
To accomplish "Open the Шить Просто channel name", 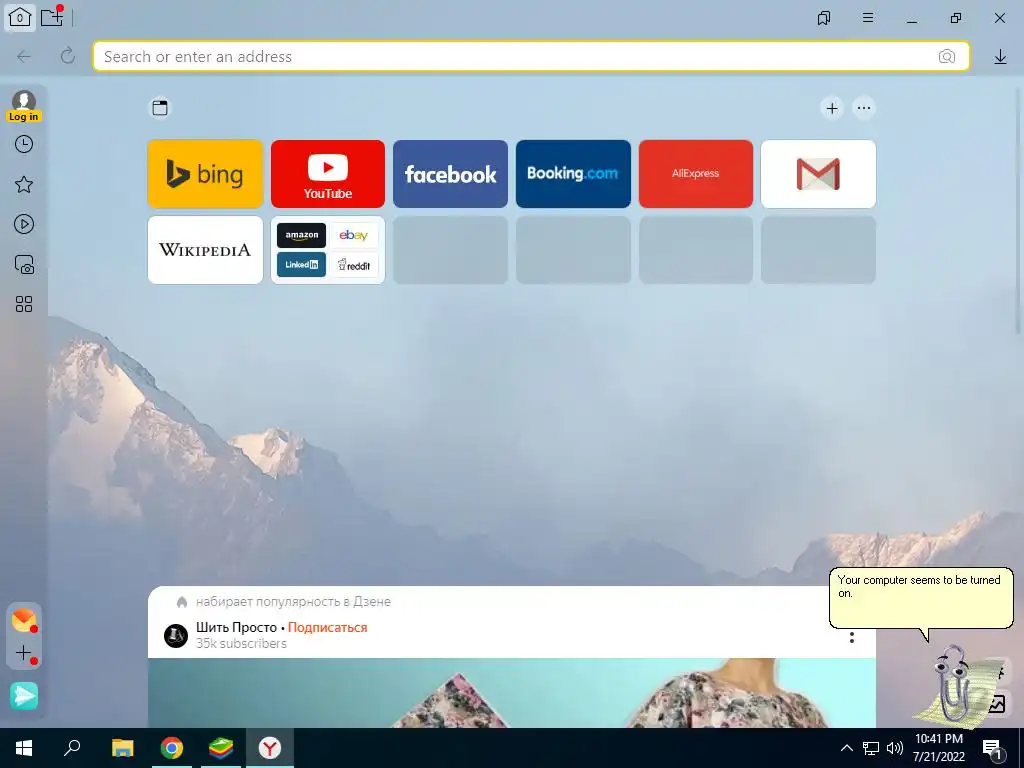I will 236,628.
